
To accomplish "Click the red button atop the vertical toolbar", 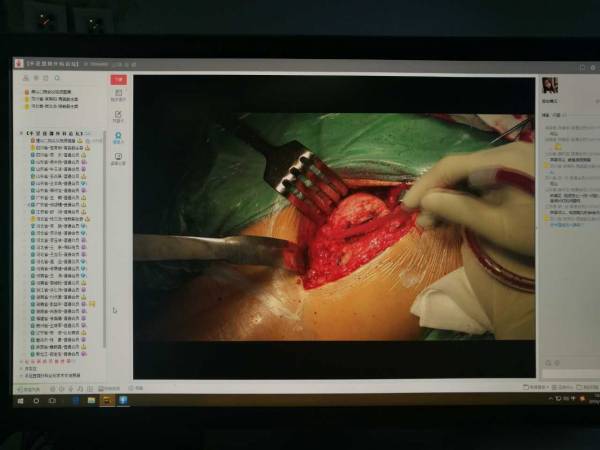I will (118, 79).
